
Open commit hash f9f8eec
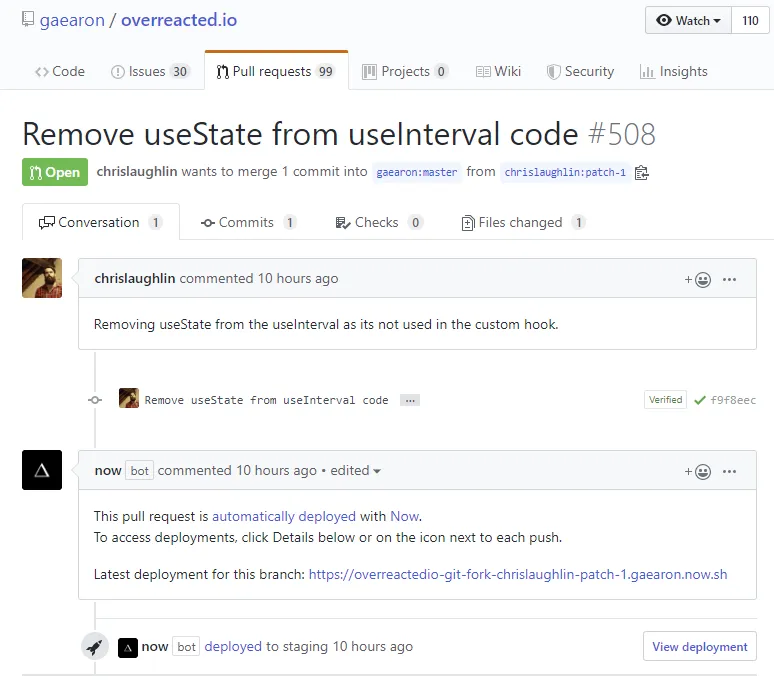coord(733,400)
